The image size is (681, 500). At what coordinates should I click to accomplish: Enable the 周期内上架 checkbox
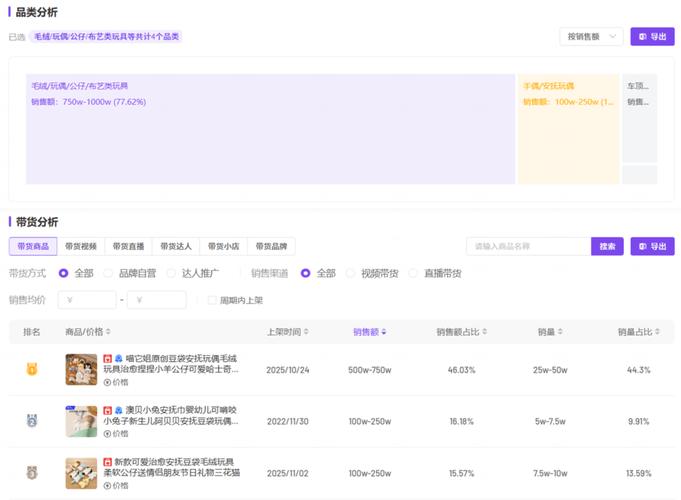click(213, 300)
